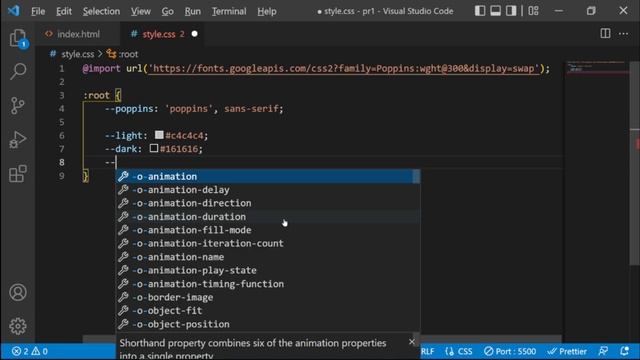Click the VS Code logo icon
Screen dimensions: 640x360
[x=13, y=11]
